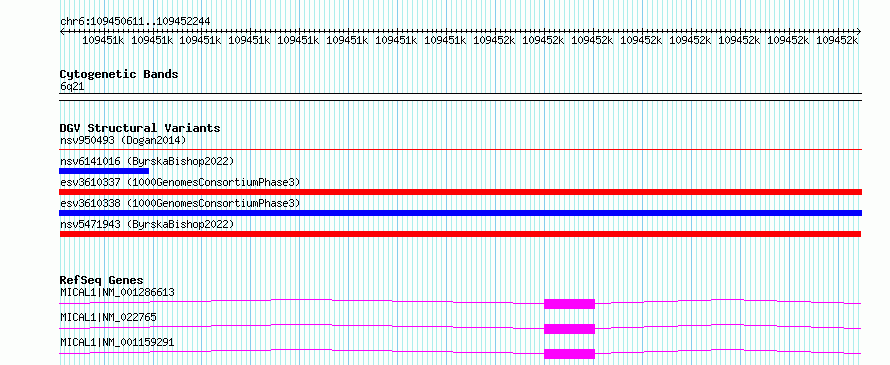Select the red nsv5471943 variant bar
The height and width of the screenshot is (365, 890).
point(460,234)
